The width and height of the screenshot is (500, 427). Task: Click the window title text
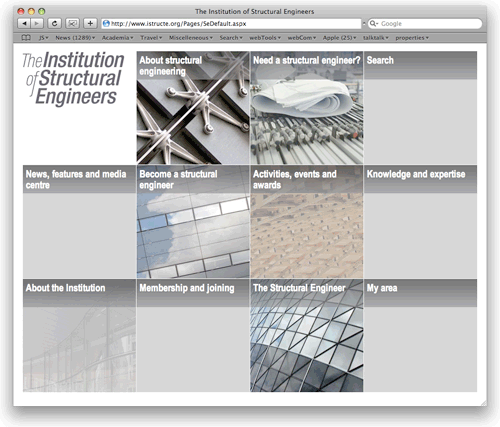(x=254, y=12)
